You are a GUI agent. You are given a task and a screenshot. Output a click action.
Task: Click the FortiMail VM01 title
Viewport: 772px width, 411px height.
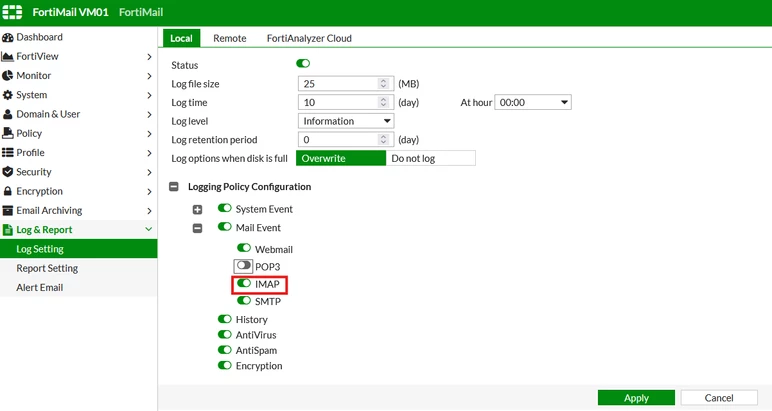tap(70, 12)
